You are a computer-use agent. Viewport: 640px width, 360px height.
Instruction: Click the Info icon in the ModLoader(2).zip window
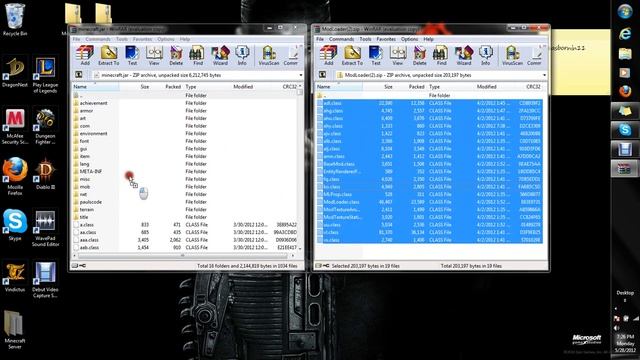pyautogui.click(x=485, y=56)
